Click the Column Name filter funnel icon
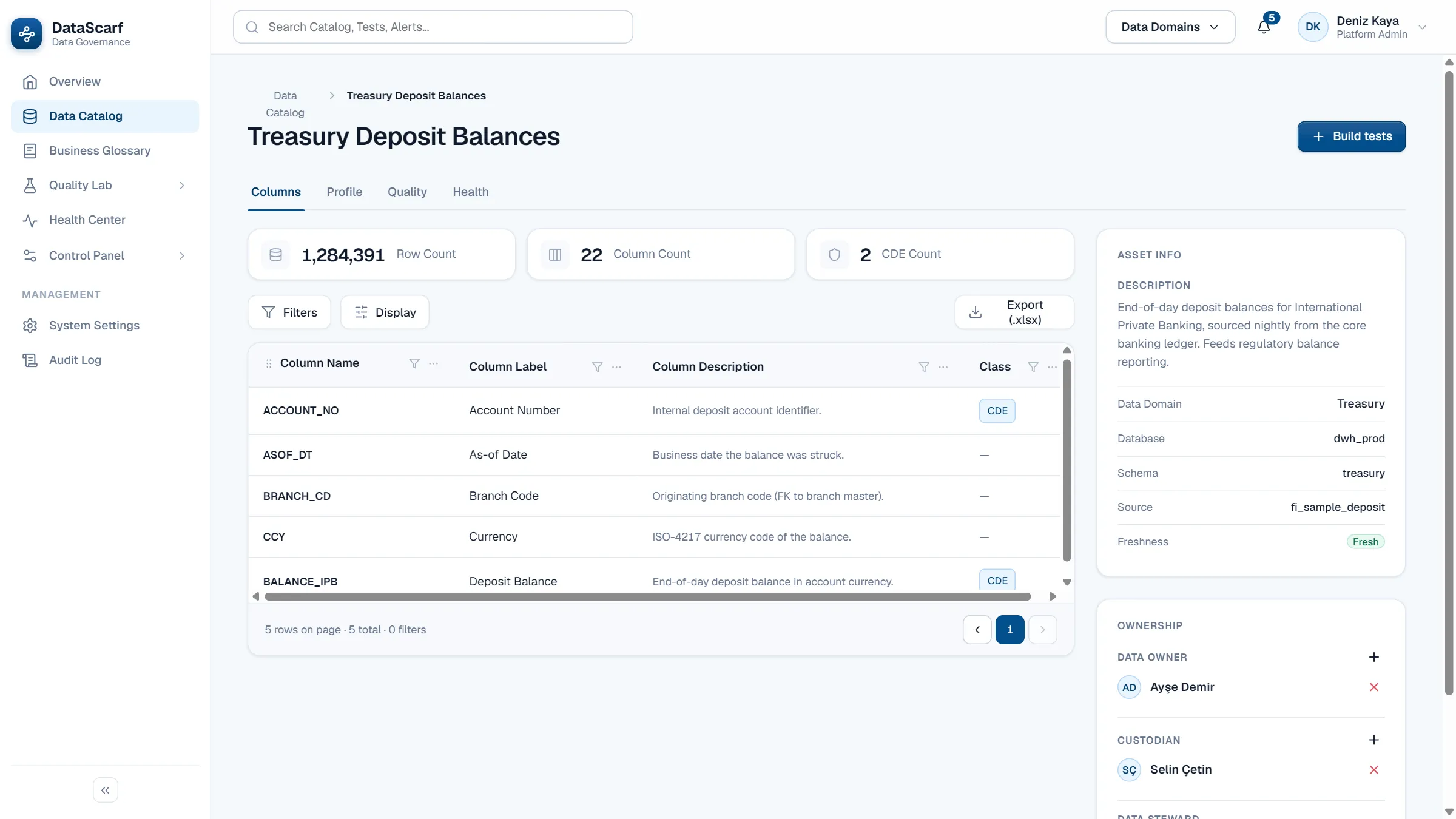Screen dimensions: 1456x819 pyautogui.click(x=414, y=363)
